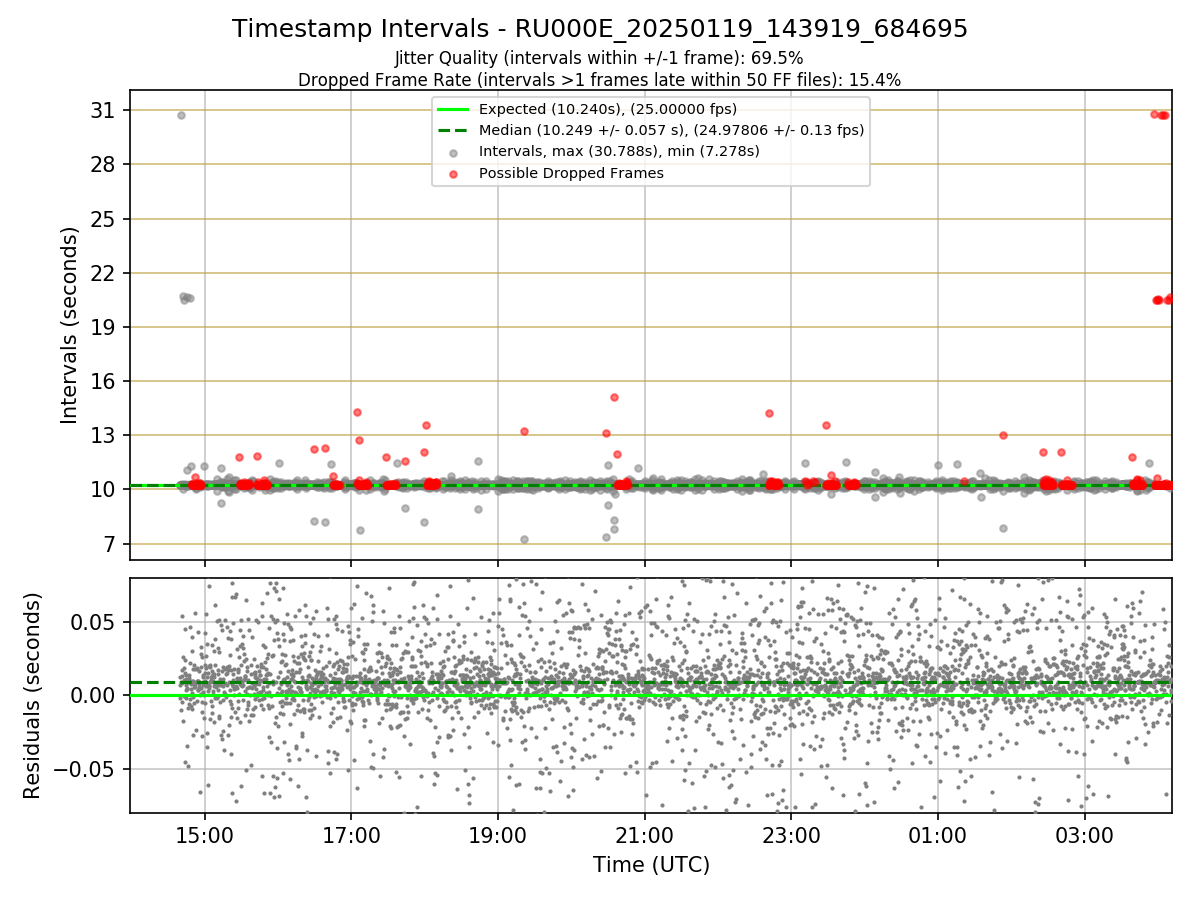This screenshot has height=900, width=1200.
Task: Click the y-axis tick label 31
Action: (x=104, y=111)
